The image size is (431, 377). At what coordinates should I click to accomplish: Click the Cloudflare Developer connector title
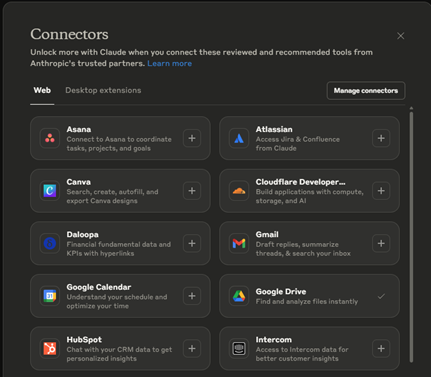[301, 182]
